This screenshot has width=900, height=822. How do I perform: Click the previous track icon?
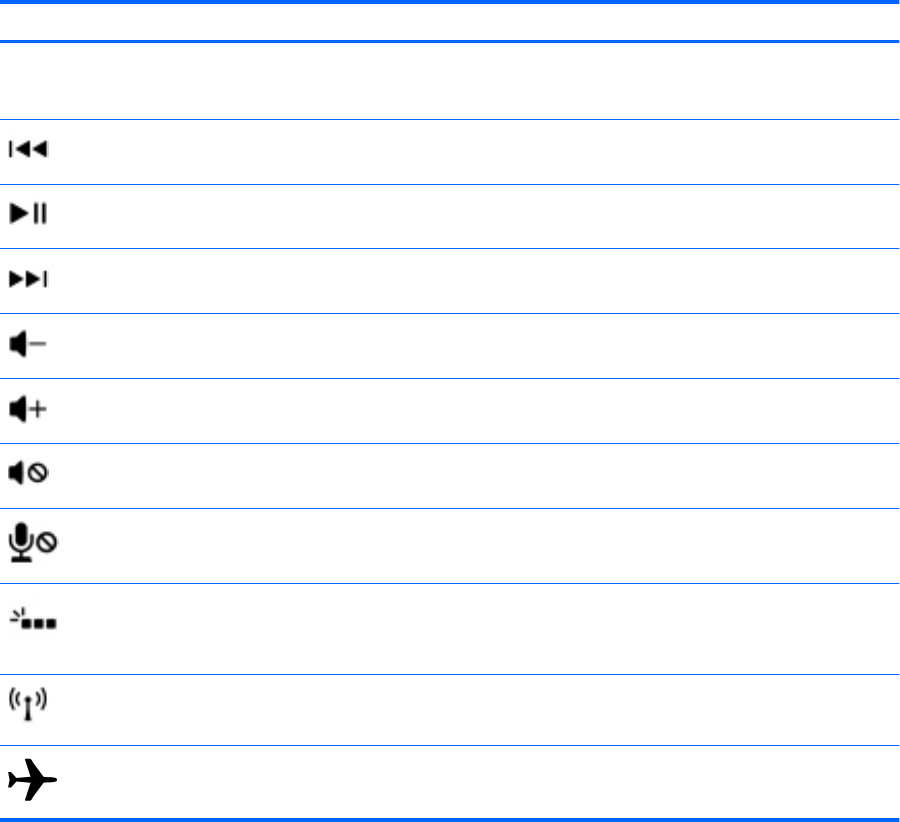[x=28, y=151]
